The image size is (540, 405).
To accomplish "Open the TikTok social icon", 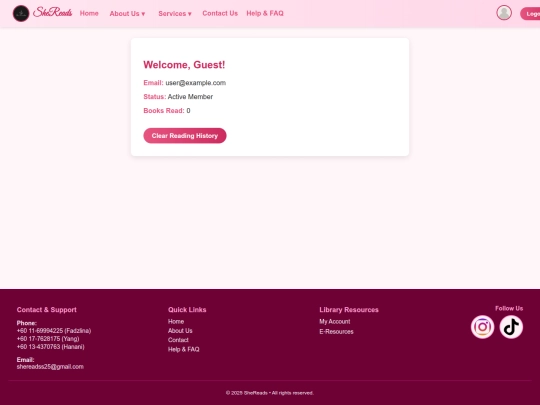I will pyautogui.click(x=511, y=327).
